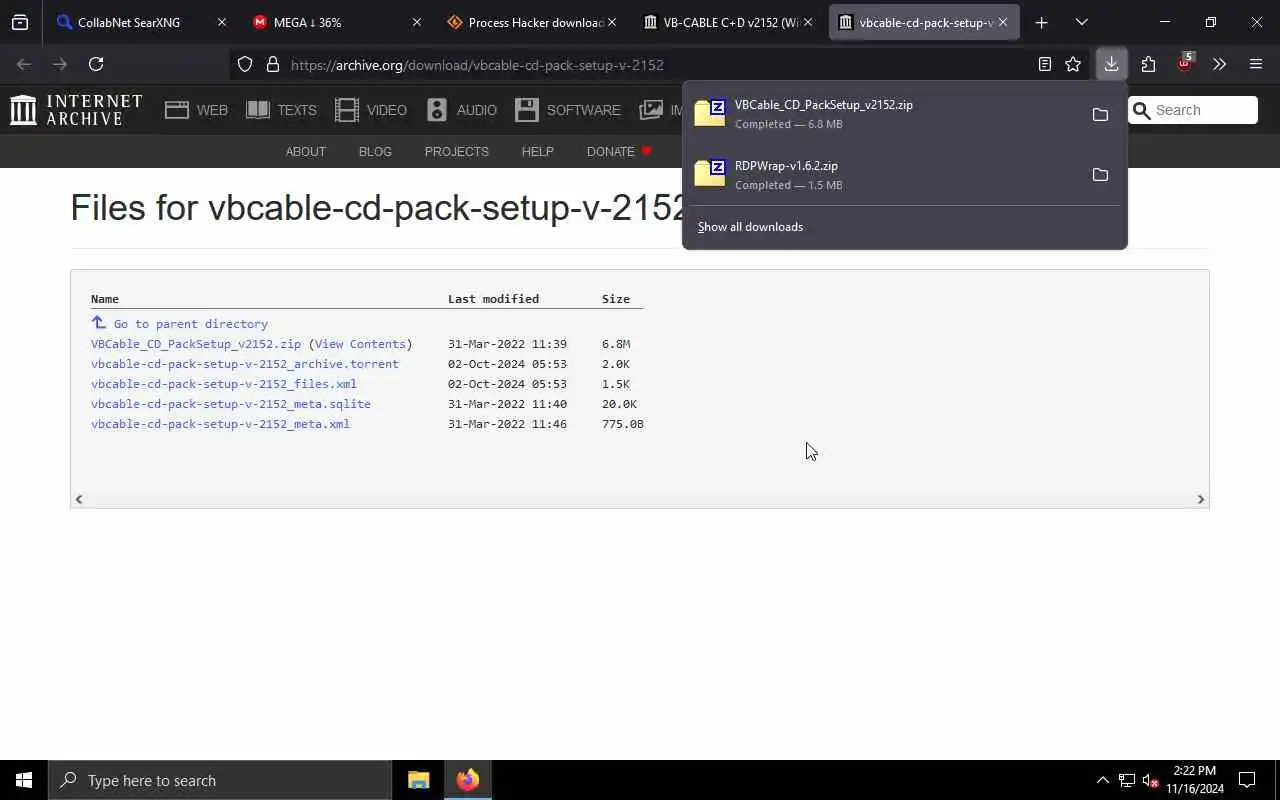Click the network tray icon

coord(1127,780)
